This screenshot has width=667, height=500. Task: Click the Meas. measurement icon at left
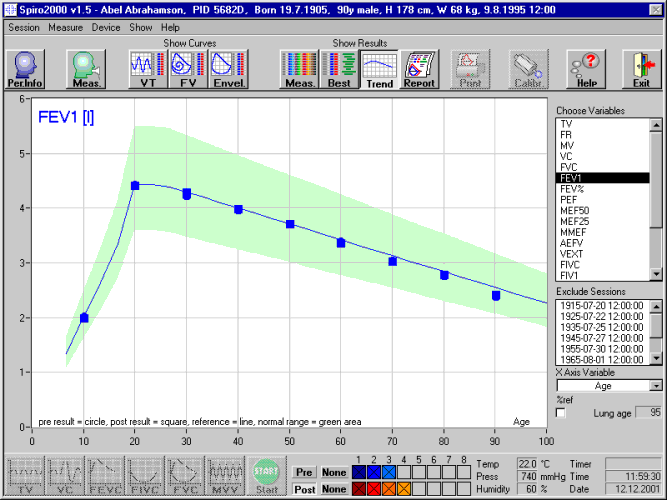[x=84, y=71]
